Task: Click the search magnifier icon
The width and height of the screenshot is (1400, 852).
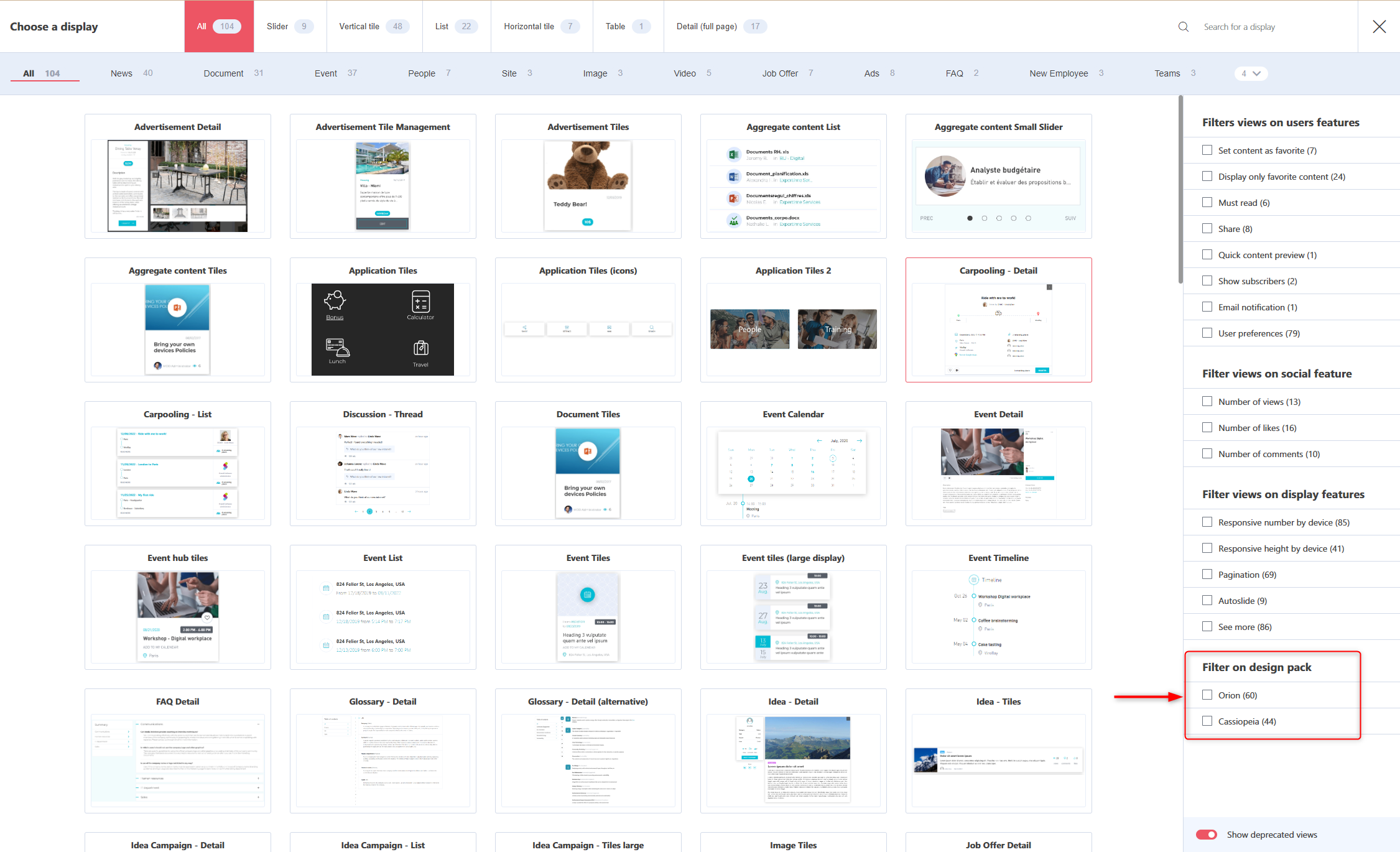Action: [1183, 27]
